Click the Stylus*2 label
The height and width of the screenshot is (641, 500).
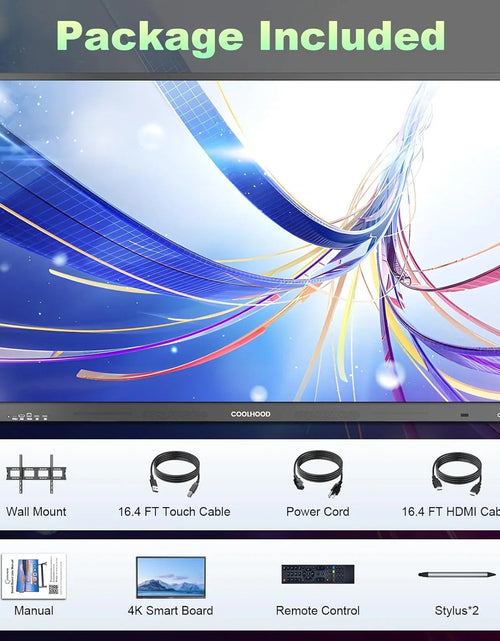[x=457, y=610]
